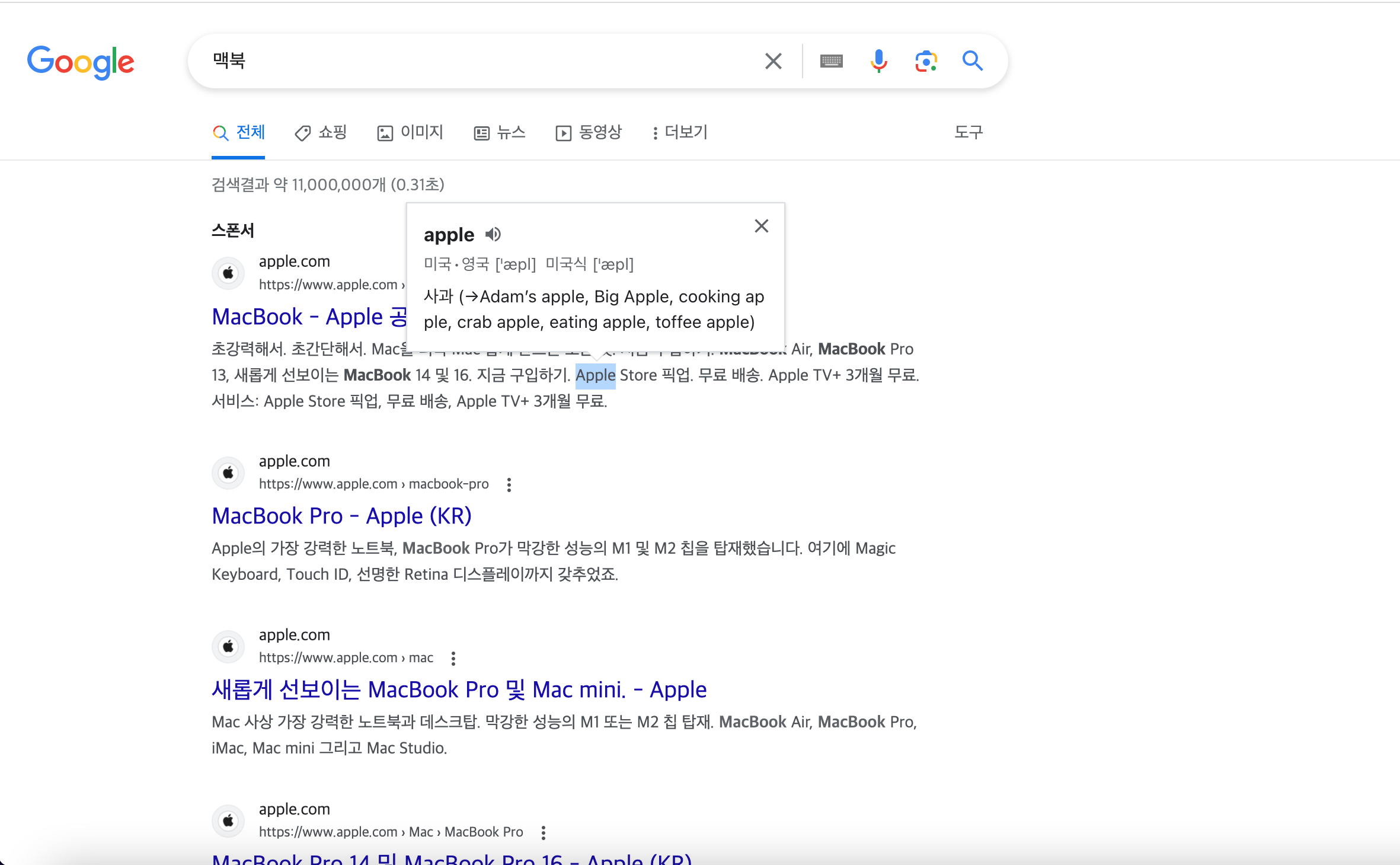Open the 도구 tools options
Image resolution: width=1400 pixels, height=865 pixels.
click(x=968, y=132)
